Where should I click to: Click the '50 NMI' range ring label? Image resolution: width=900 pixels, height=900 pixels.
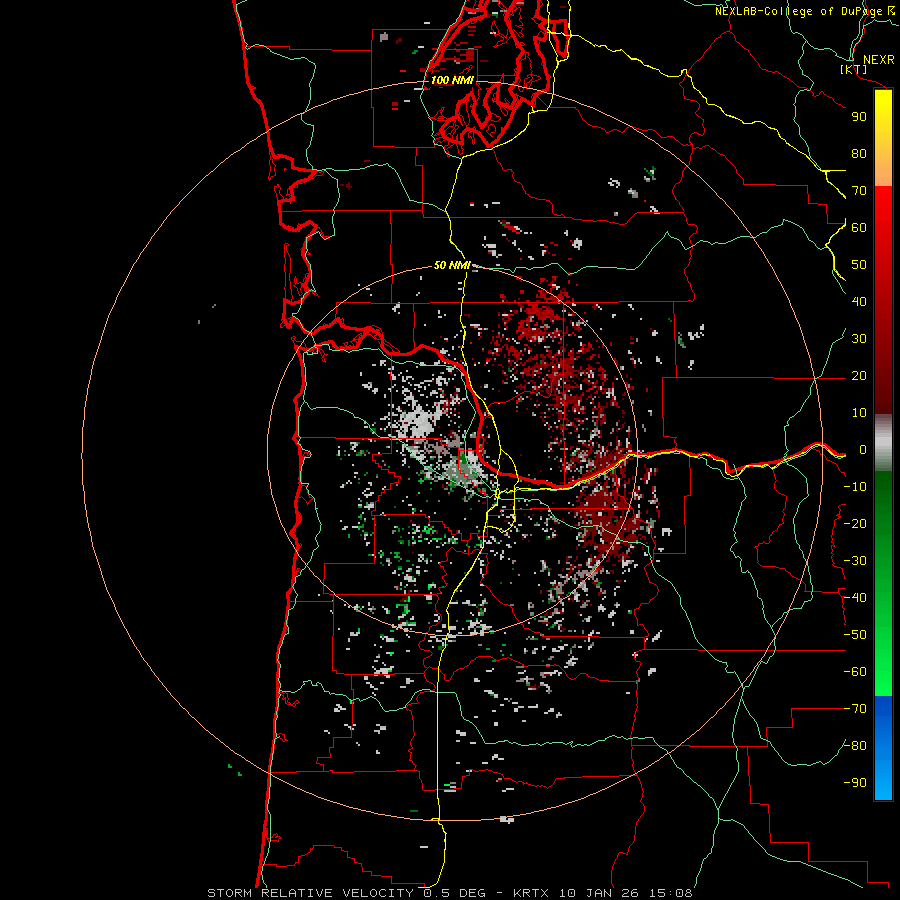[452, 265]
